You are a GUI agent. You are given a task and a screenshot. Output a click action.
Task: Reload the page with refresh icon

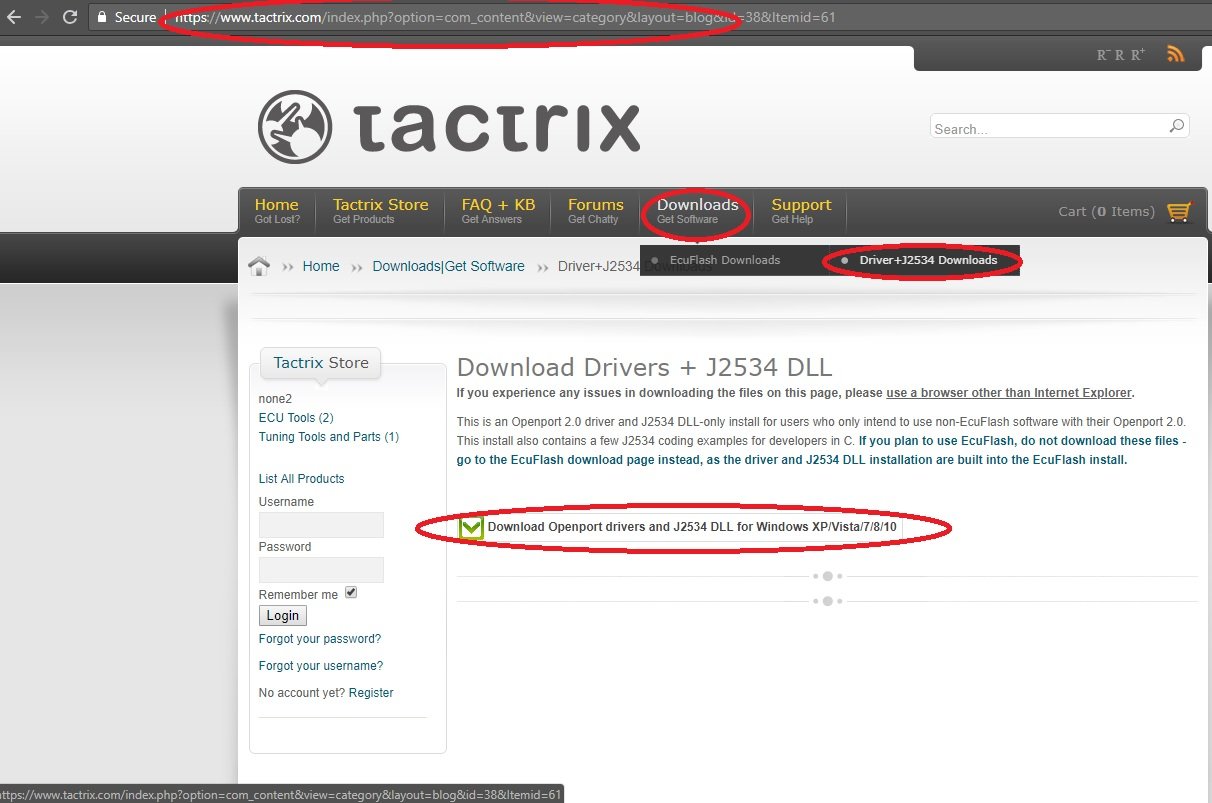click(70, 17)
